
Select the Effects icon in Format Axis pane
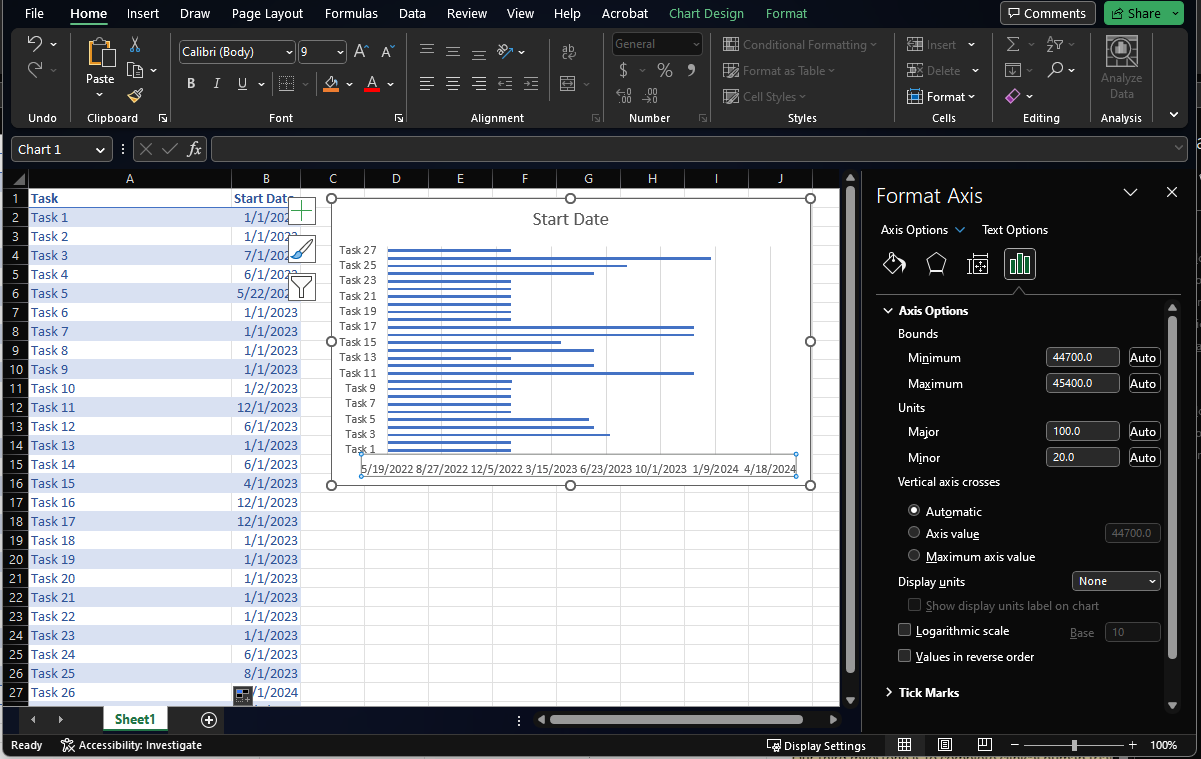tap(936, 264)
